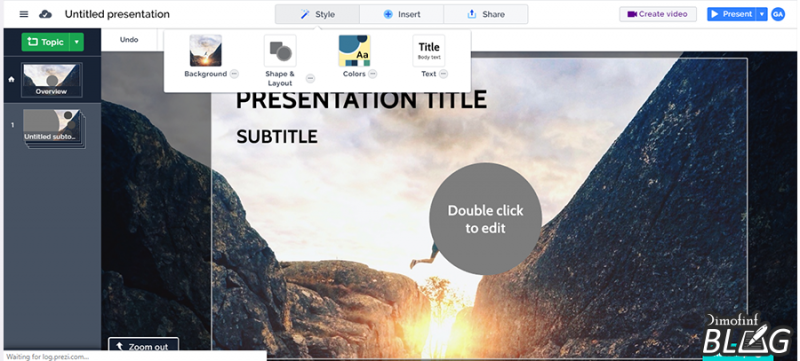
Task: Add a new Topic
Action: 46,42
